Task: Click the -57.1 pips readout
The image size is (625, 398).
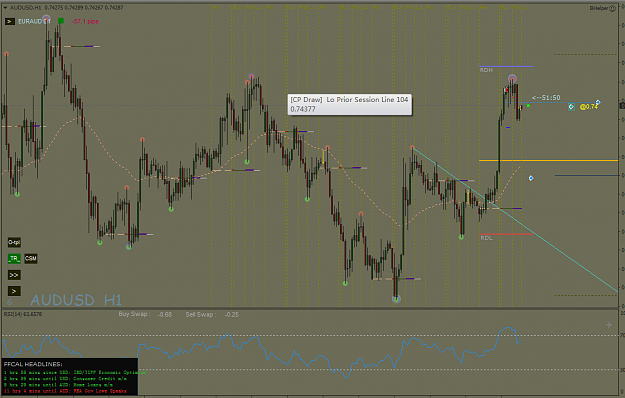Action: click(85, 22)
